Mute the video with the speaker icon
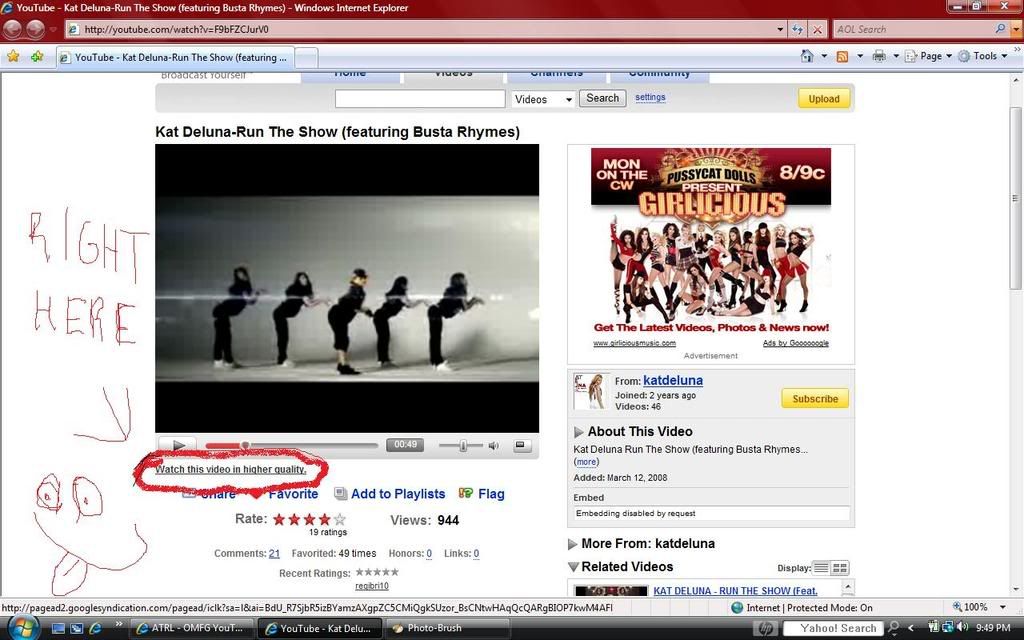This screenshot has width=1024, height=640. click(494, 445)
